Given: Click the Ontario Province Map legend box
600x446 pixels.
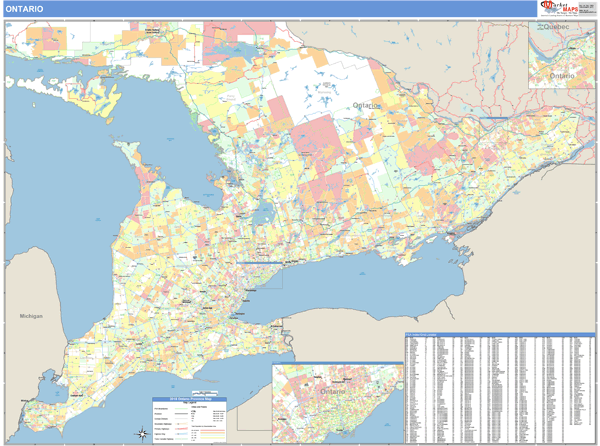Looking at the screenshot, I should 189,421.
